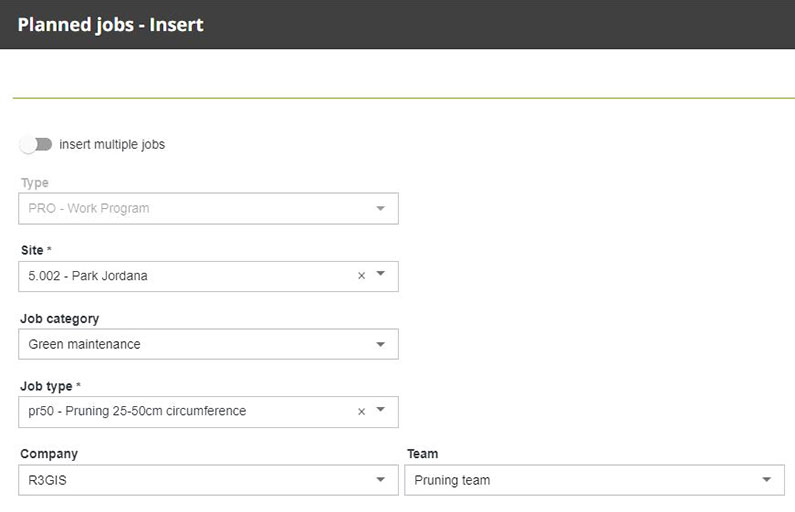Click the disabled Type dropdown arrow

[381, 208]
